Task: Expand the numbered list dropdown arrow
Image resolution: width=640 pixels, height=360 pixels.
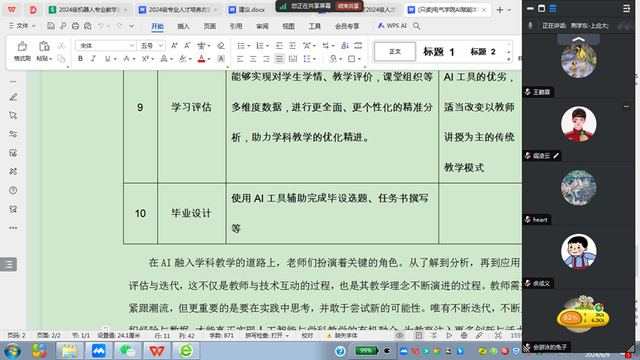Action: (267, 46)
